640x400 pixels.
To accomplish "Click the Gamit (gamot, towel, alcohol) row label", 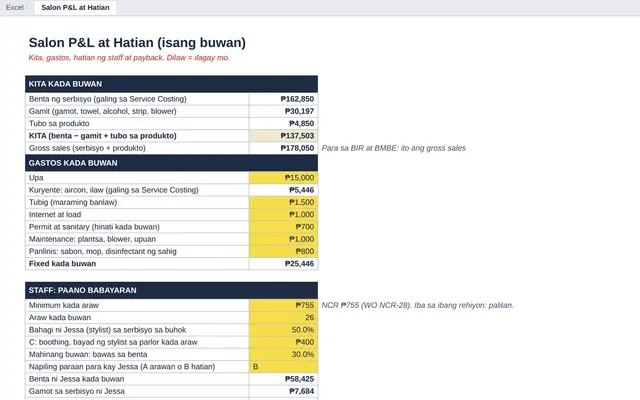I will pos(137,111).
